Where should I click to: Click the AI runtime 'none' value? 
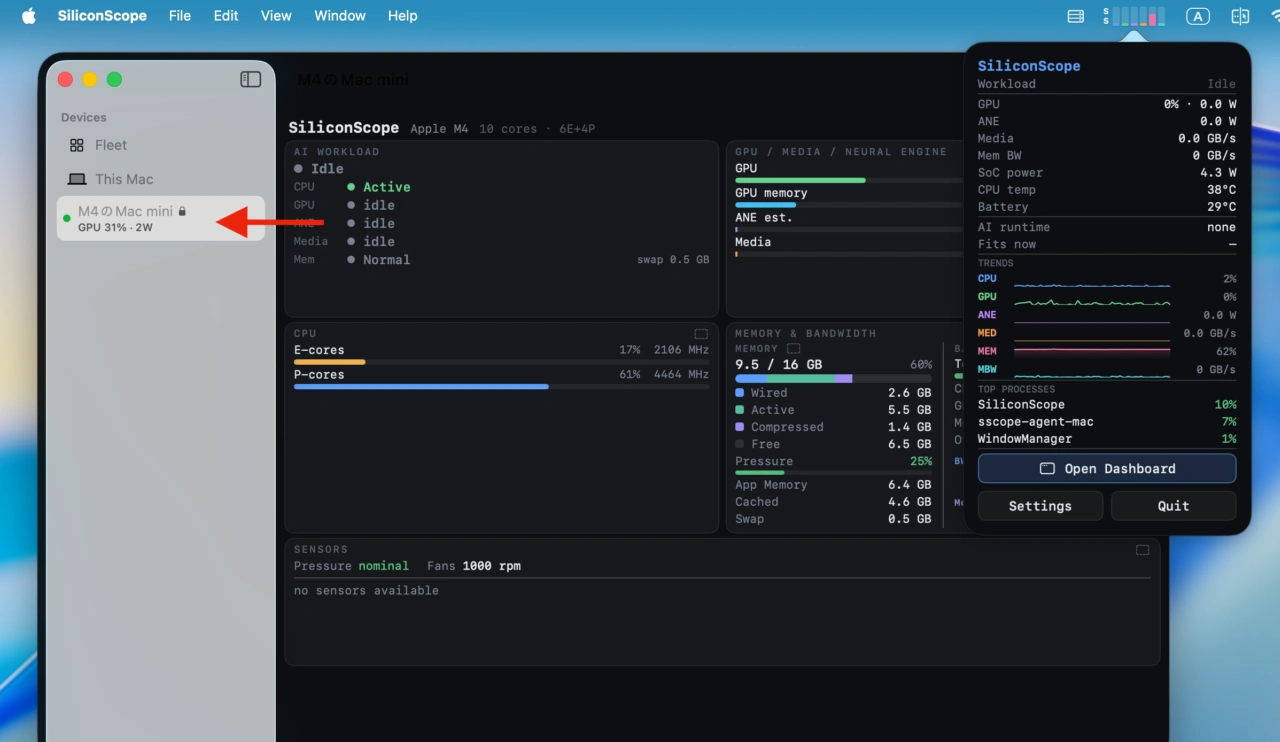point(1221,227)
